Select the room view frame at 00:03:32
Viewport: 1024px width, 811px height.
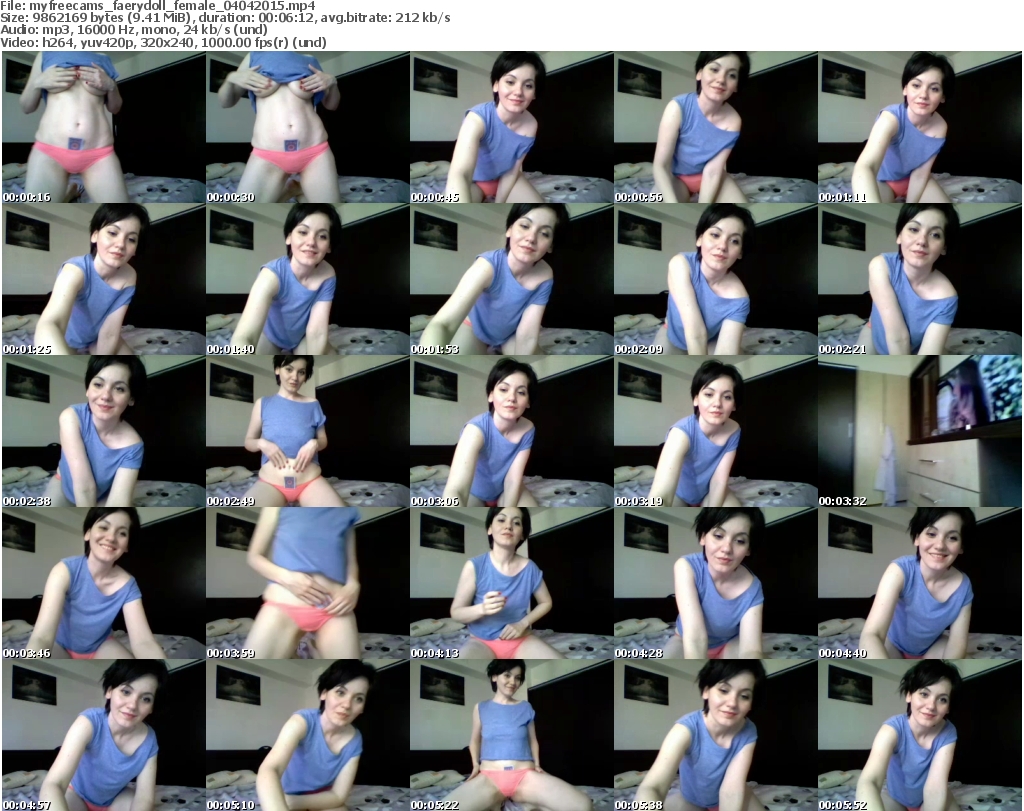pos(920,431)
